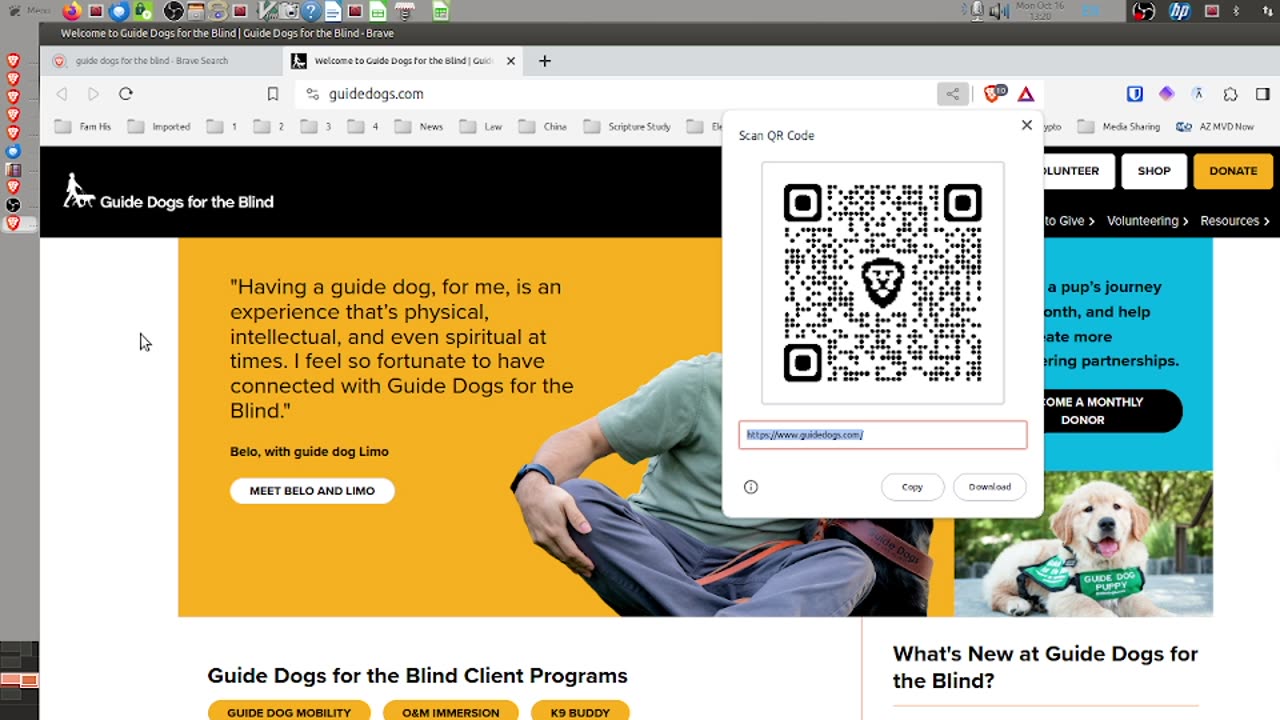Toggle the browser sidebar panel icon
The image size is (1280, 720).
point(1263,94)
